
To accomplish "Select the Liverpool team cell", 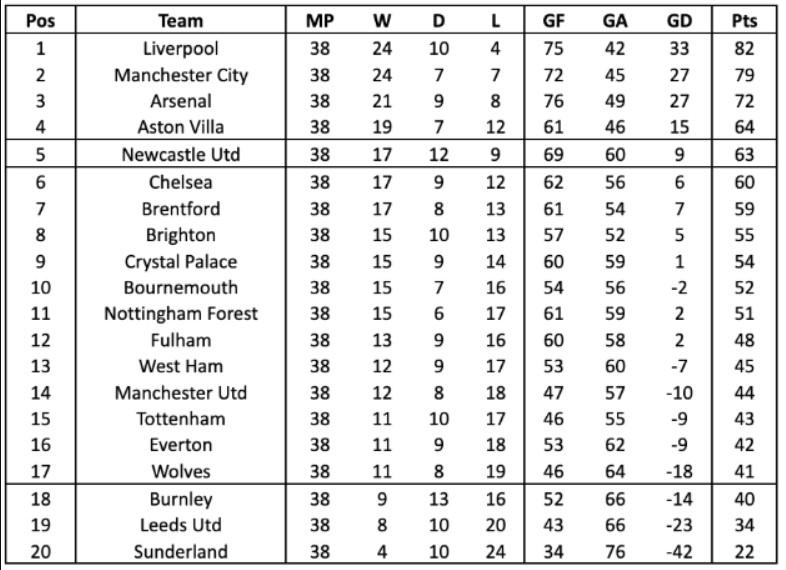I will (x=181, y=48).
